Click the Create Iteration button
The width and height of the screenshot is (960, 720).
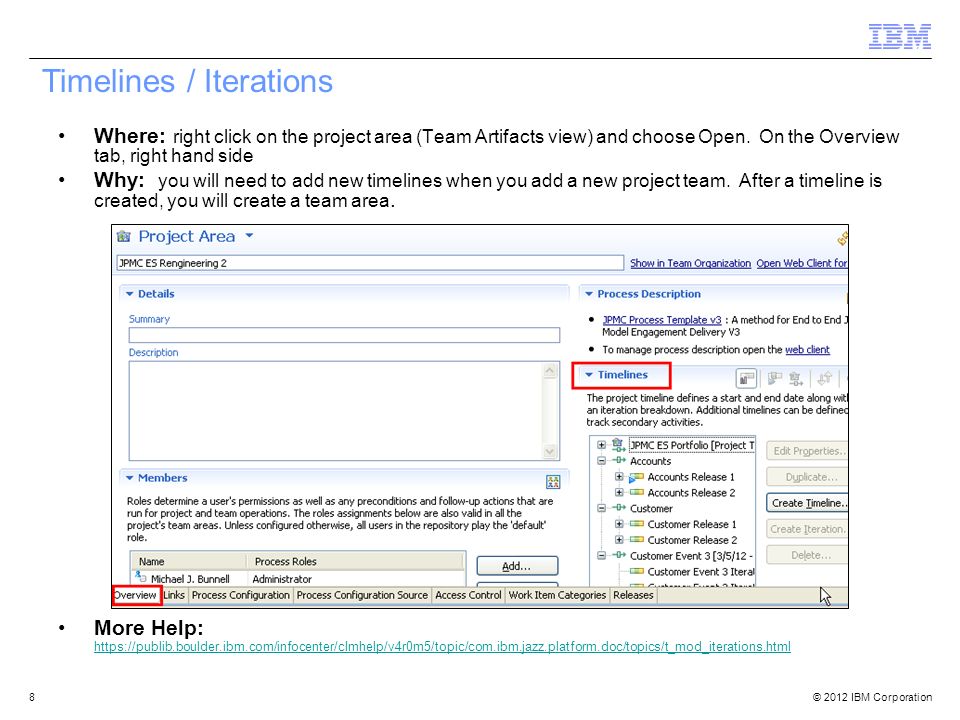(807, 529)
